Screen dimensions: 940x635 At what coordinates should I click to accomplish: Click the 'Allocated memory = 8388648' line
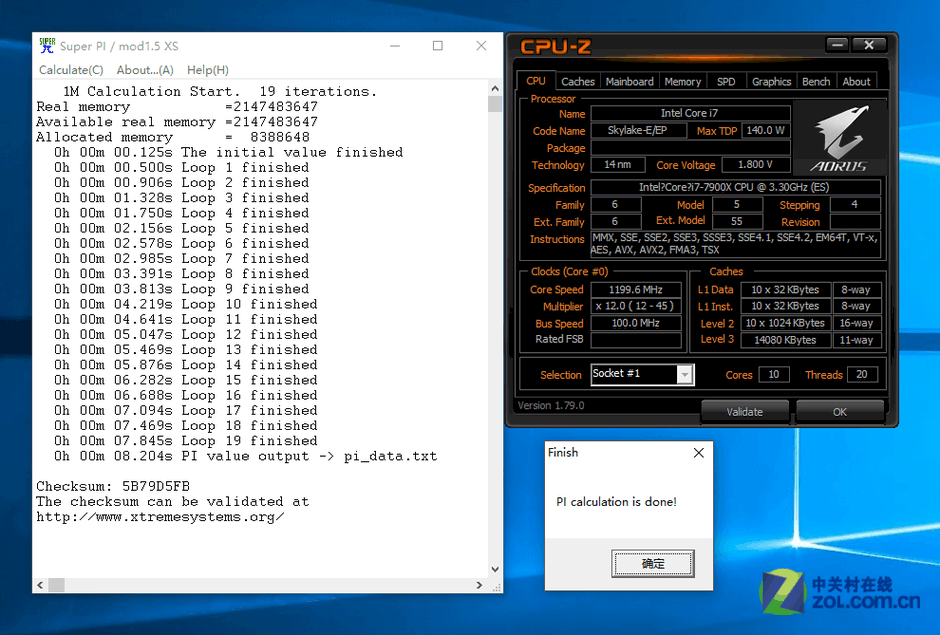[x=173, y=137]
